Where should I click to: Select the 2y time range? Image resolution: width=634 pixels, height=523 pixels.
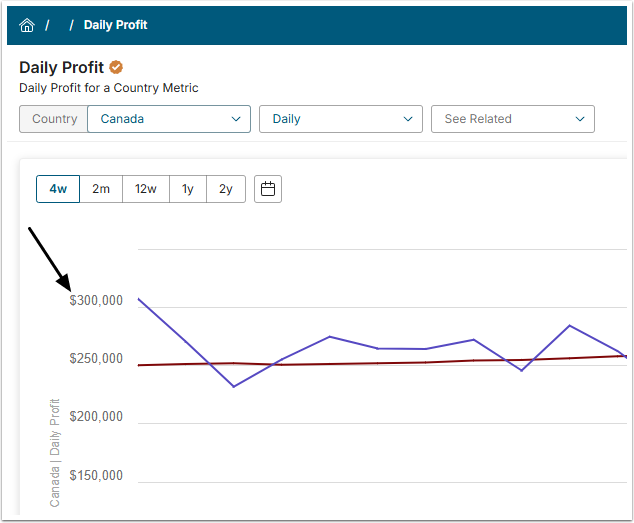(226, 189)
